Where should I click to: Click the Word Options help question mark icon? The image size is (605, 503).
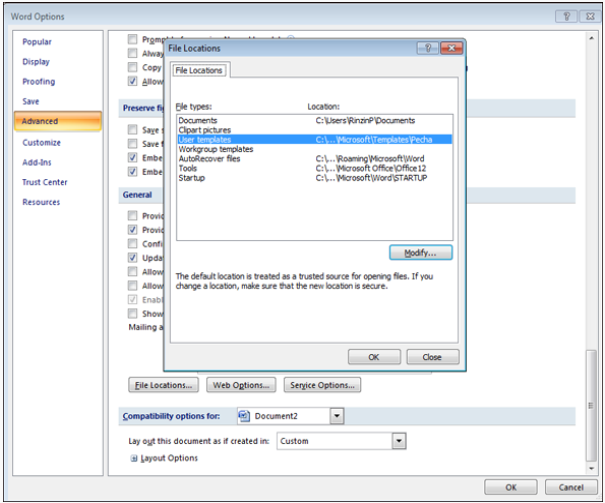[x=566, y=17]
